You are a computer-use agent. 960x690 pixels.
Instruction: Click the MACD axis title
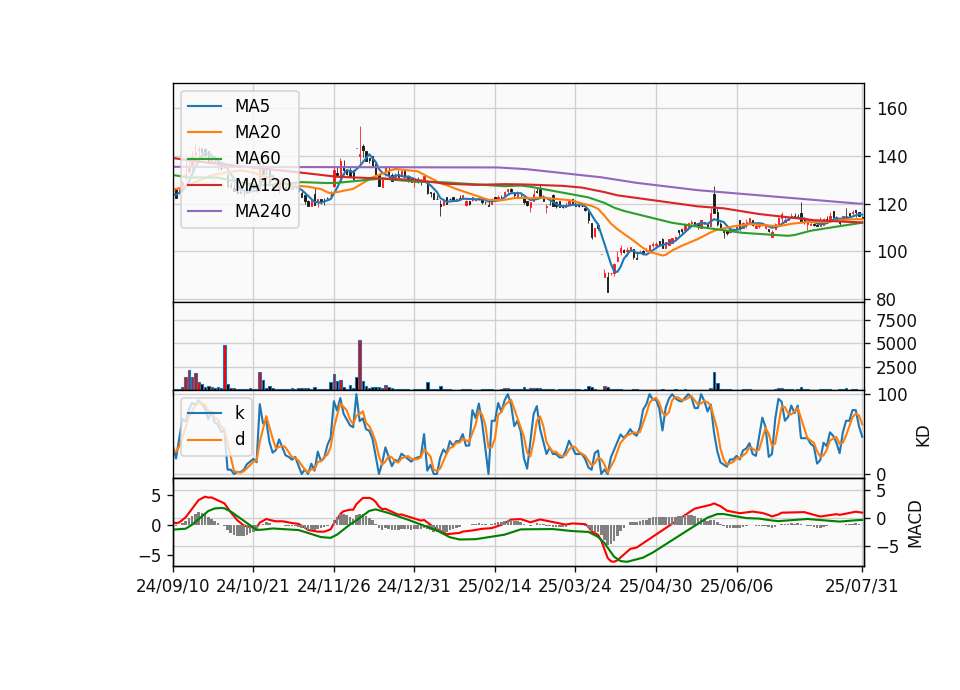click(x=915, y=524)
